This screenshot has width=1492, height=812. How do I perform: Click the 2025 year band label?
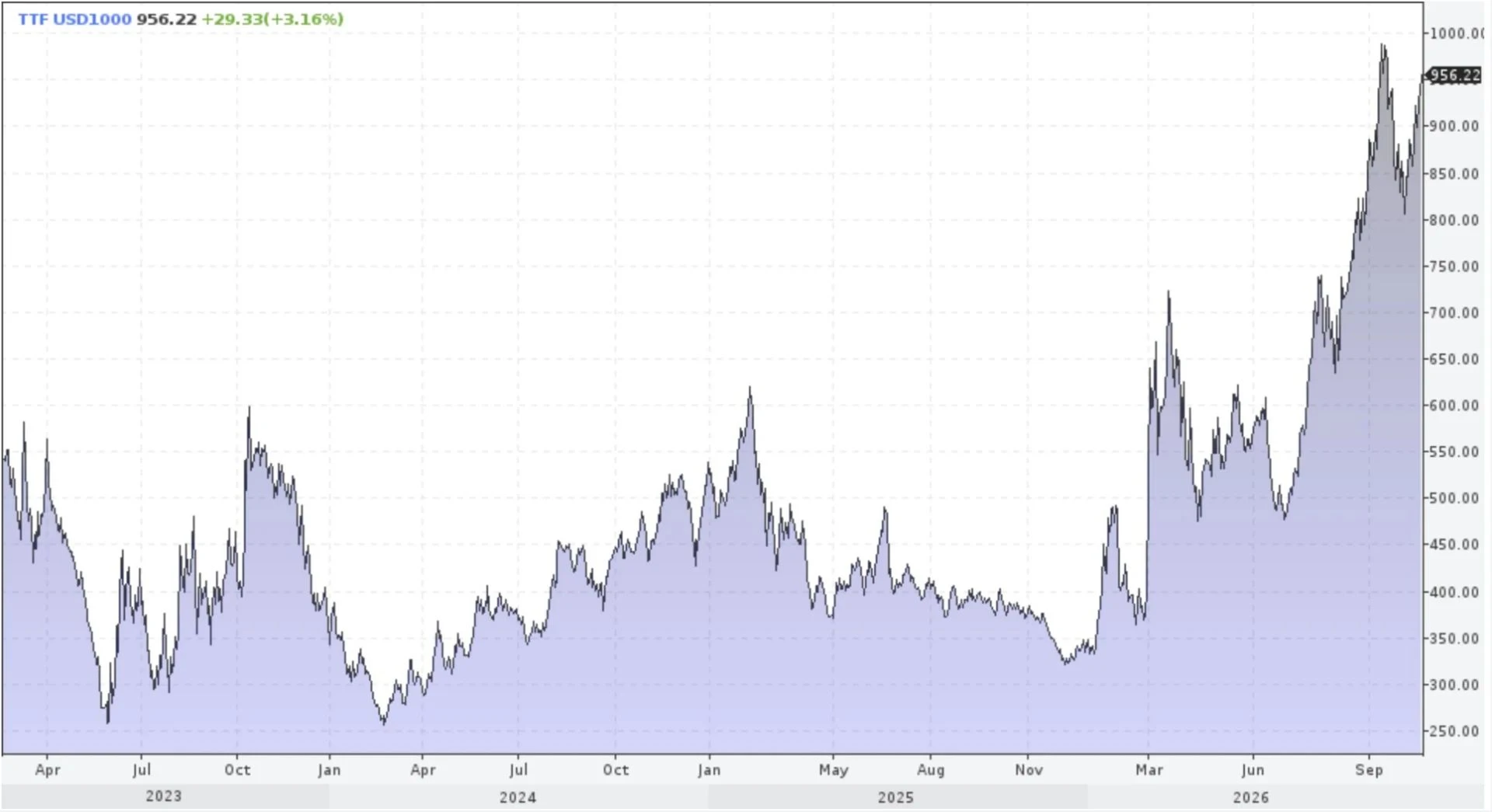coord(896,797)
